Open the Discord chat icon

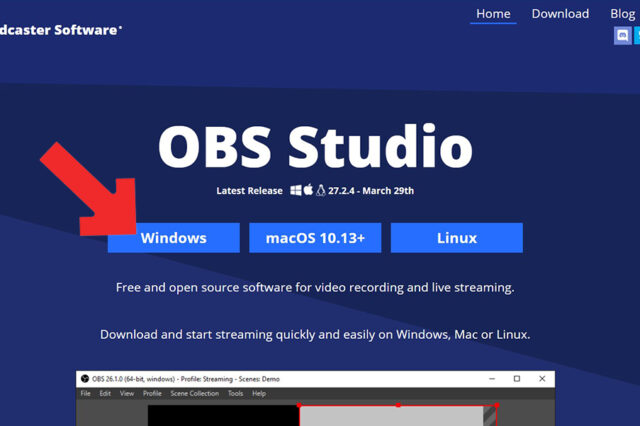pos(622,36)
